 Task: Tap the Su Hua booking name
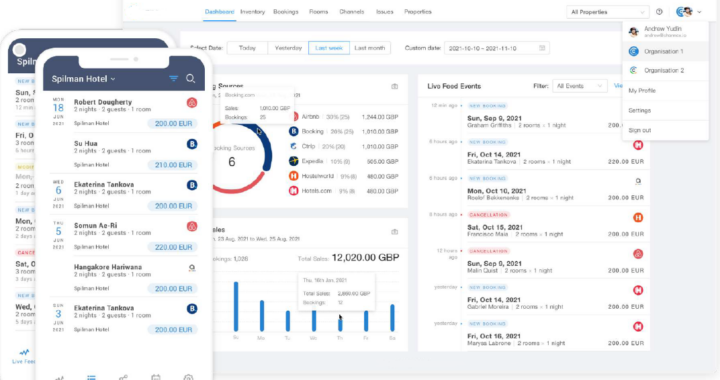86,143
